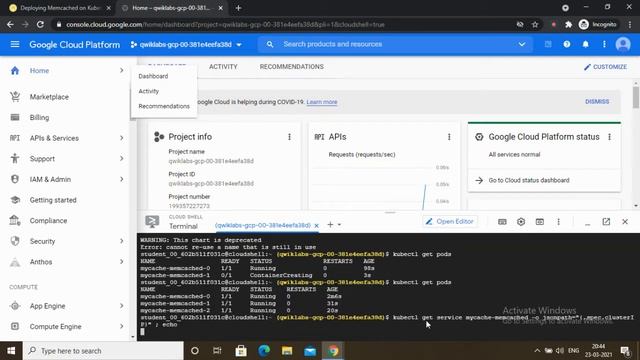The image size is (640, 360).
Task: Minimize the Cloud Shell panel
Action: (587, 223)
